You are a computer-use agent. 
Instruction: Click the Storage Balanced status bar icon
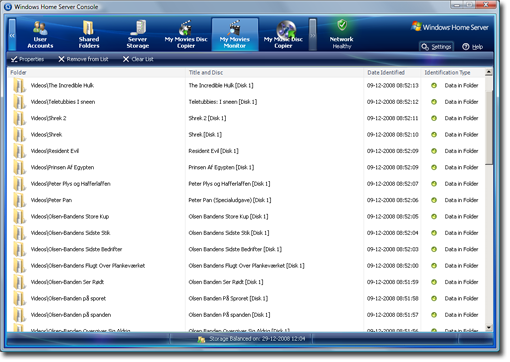tap(201, 340)
